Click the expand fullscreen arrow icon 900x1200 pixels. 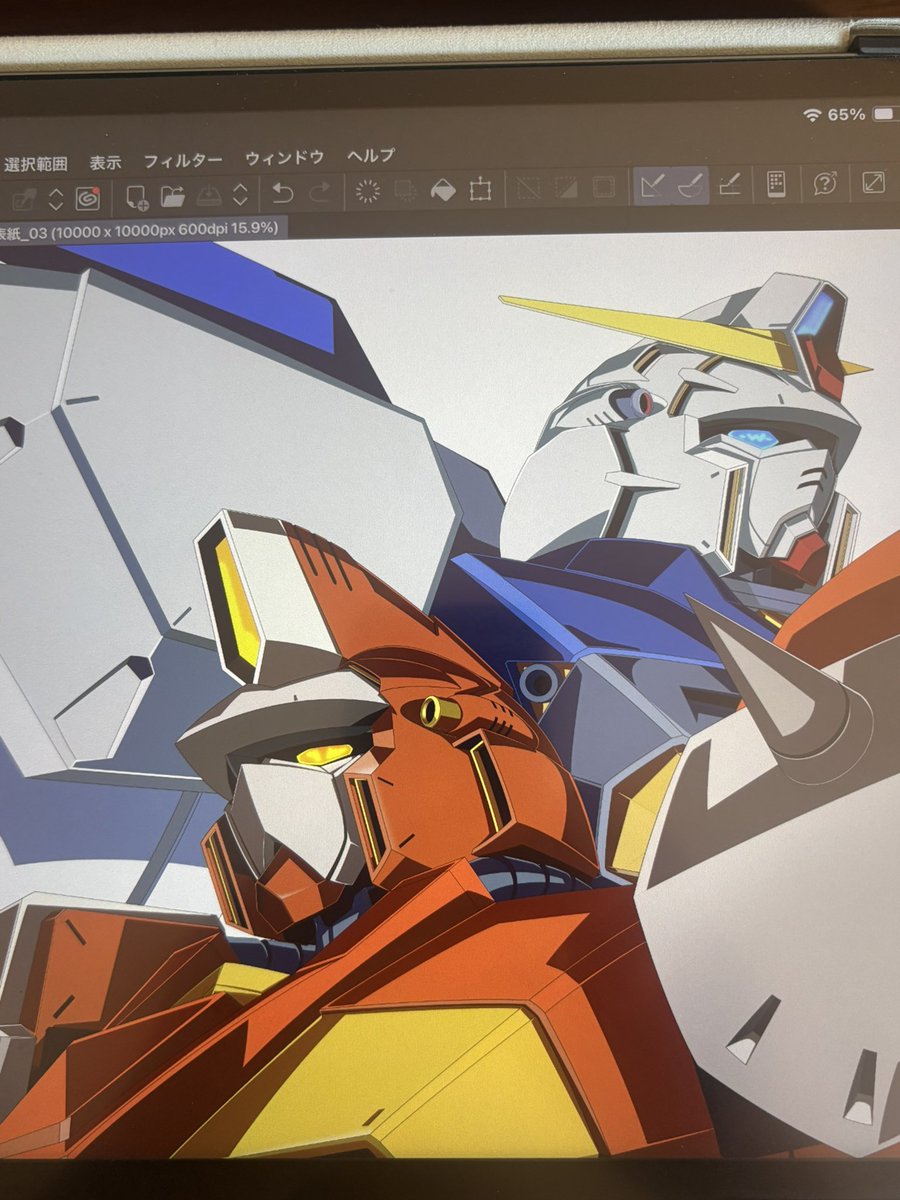pyautogui.click(x=873, y=182)
